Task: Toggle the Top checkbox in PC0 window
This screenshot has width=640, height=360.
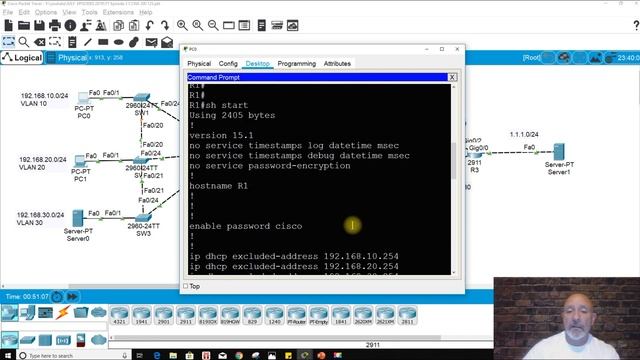Action: pos(186,286)
